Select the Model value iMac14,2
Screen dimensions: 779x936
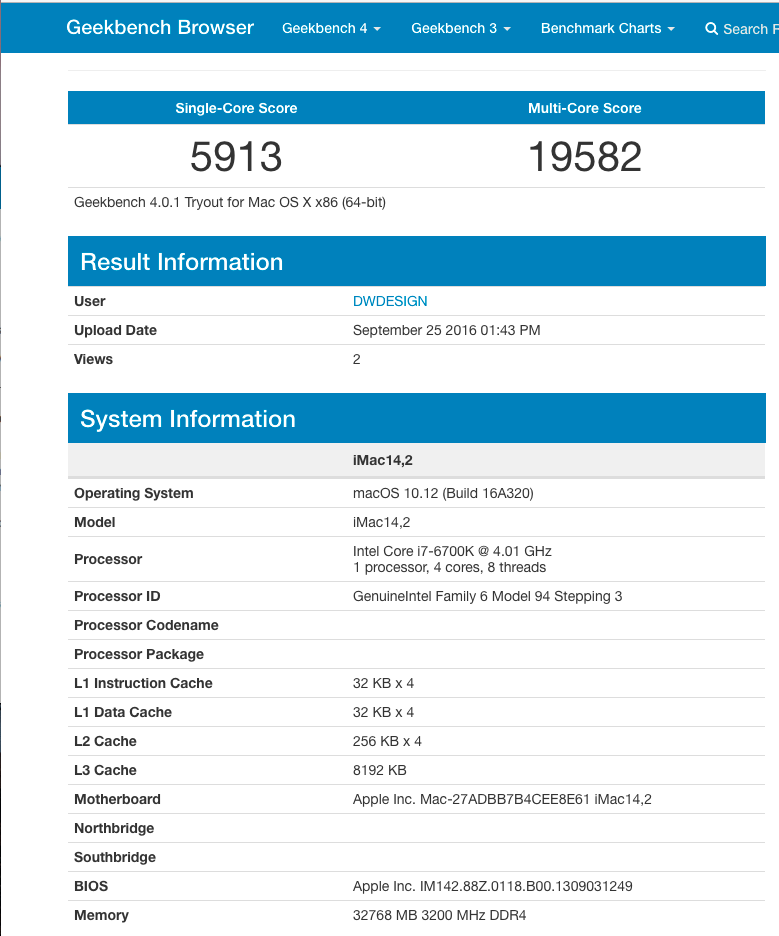(381, 522)
